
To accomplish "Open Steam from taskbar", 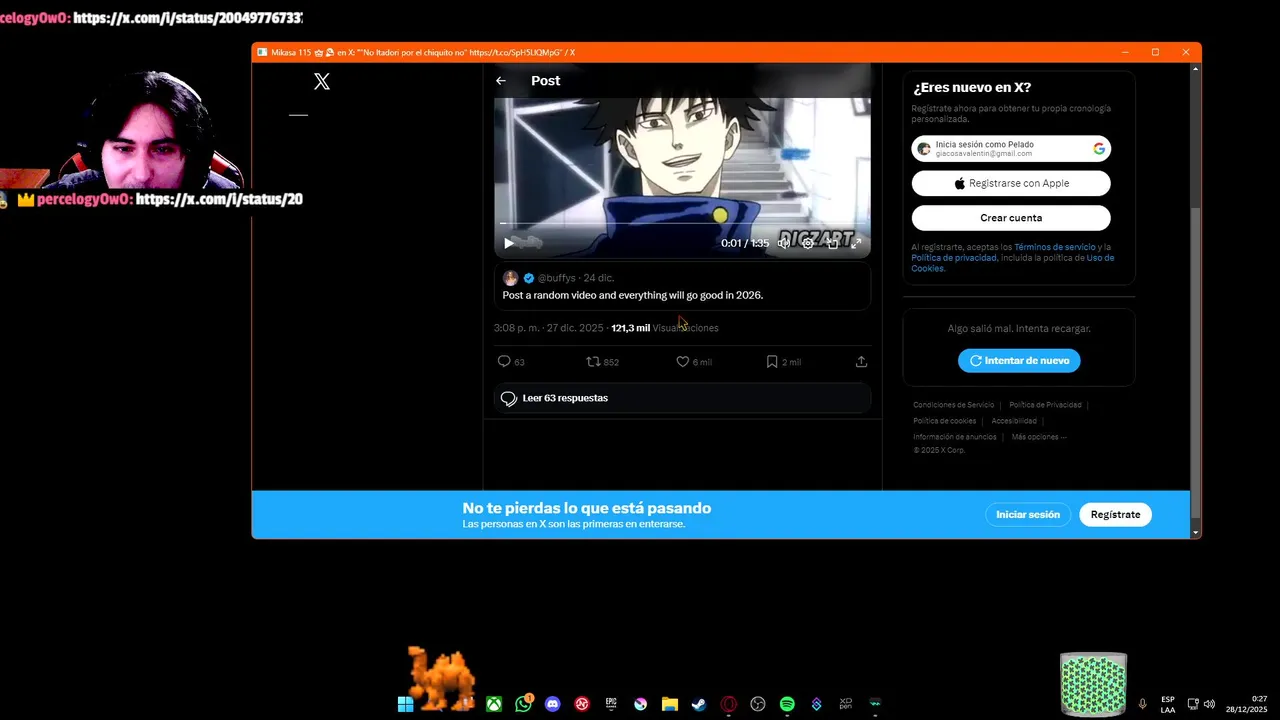I will pyautogui.click(x=699, y=704).
